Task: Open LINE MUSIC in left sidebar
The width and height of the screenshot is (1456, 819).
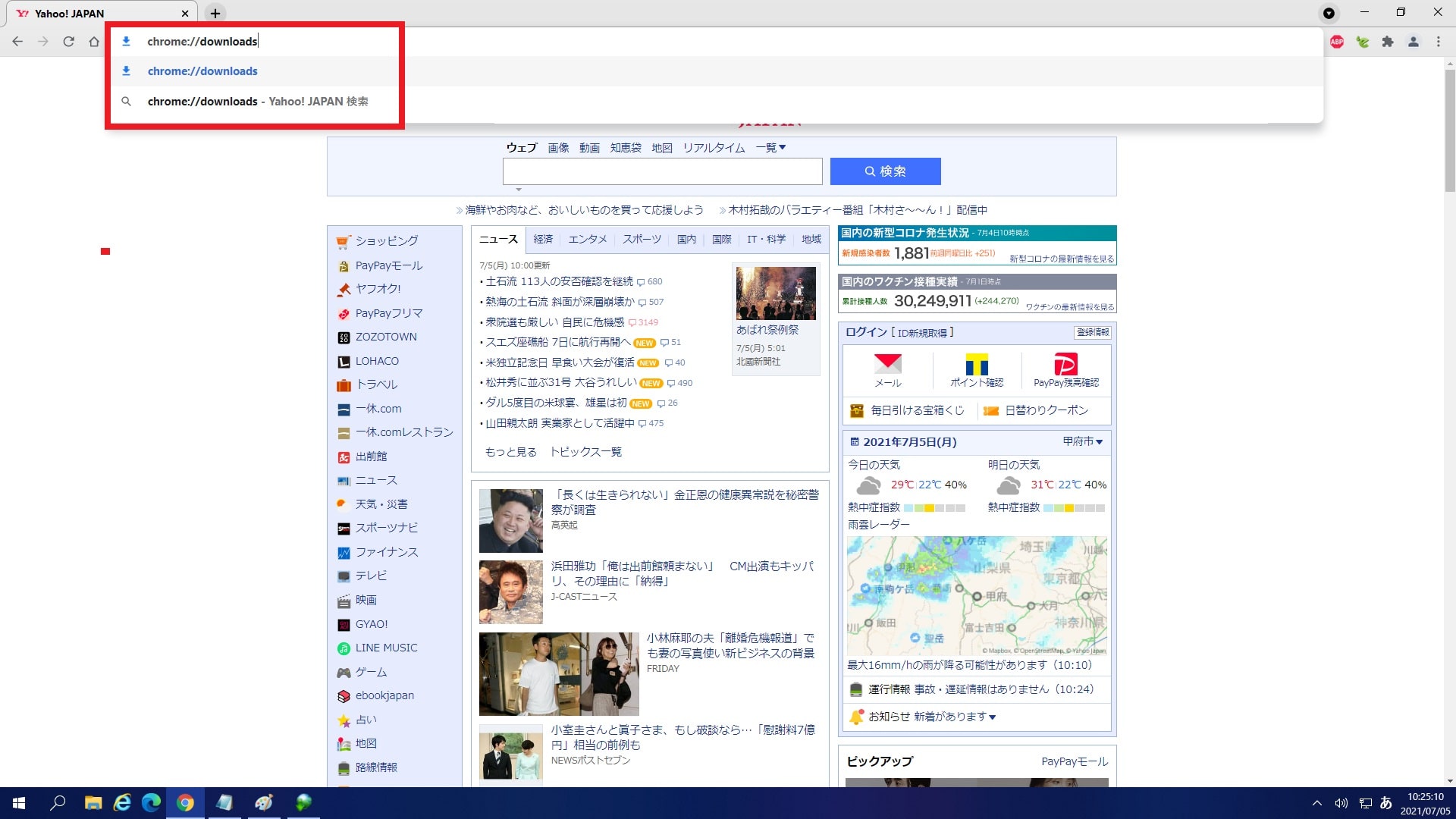Action: click(386, 648)
